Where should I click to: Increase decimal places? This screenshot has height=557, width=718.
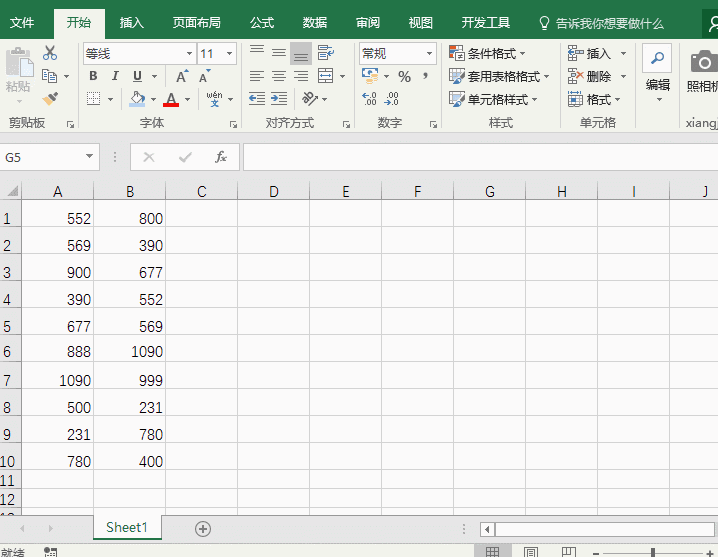click(x=369, y=98)
